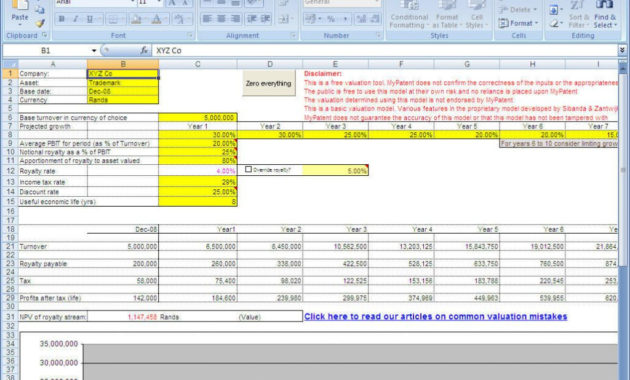Center the text horizontally
Screen dimensions: 630x380
tap(221, 19)
